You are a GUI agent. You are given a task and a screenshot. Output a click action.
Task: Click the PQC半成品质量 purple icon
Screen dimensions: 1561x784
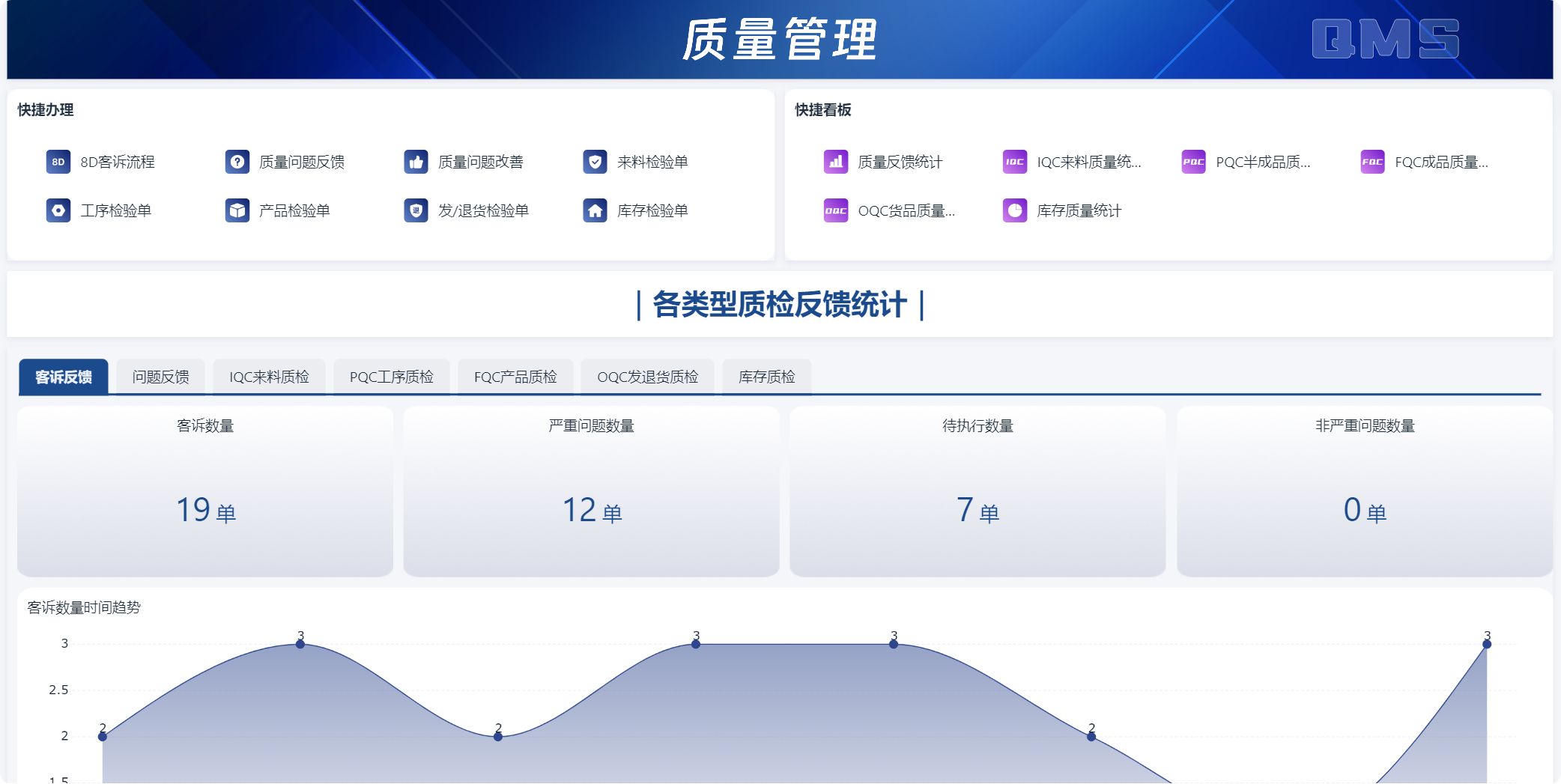1194,162
